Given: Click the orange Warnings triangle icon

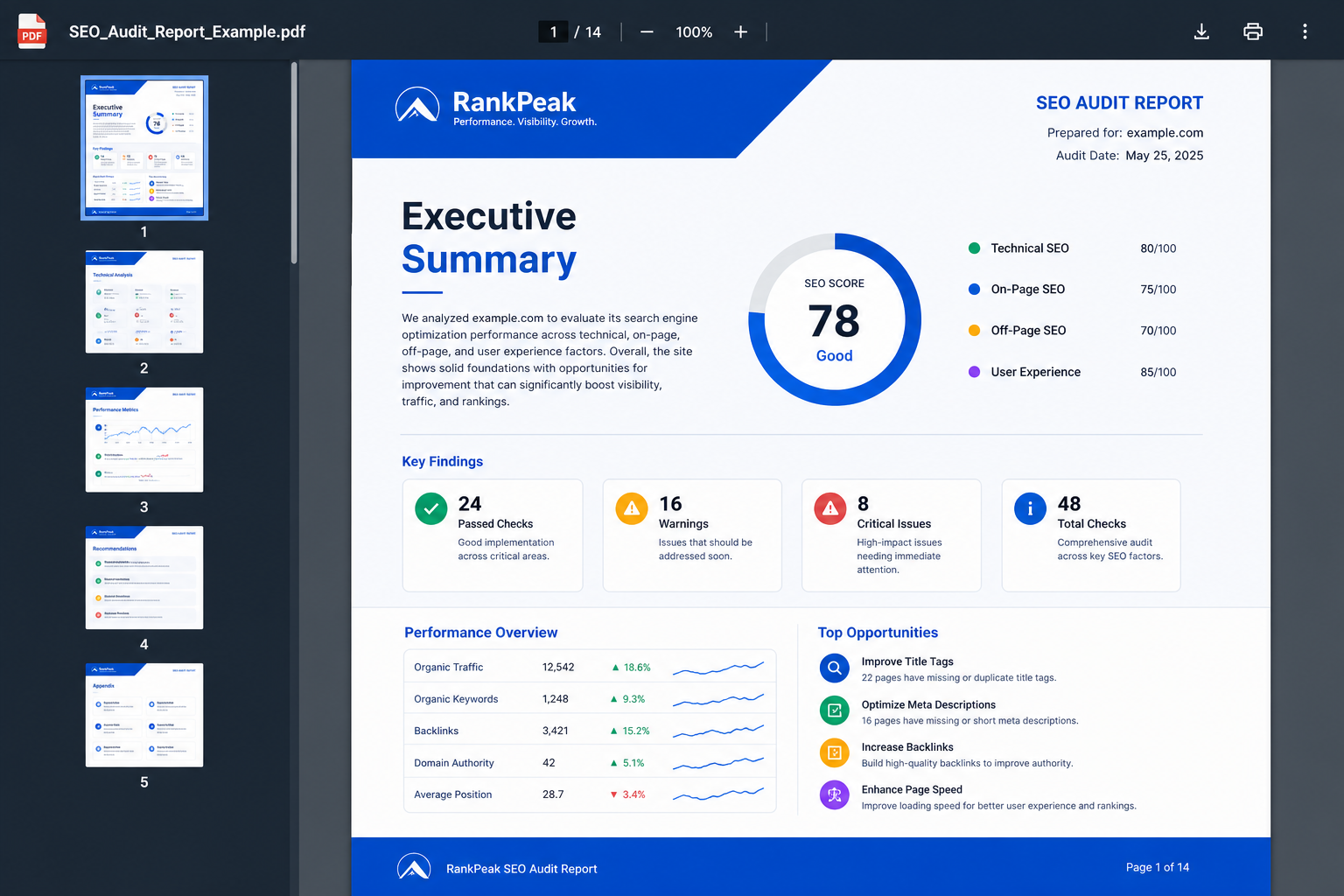Looking at the screenshot, I should tap(632, 508).
